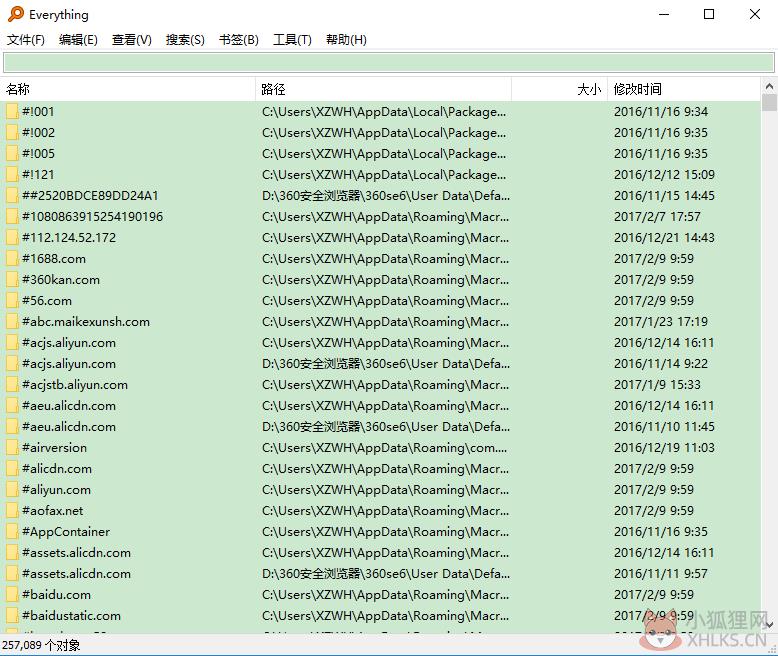Click the path ending in Roaming\com...

click(385, 448)
